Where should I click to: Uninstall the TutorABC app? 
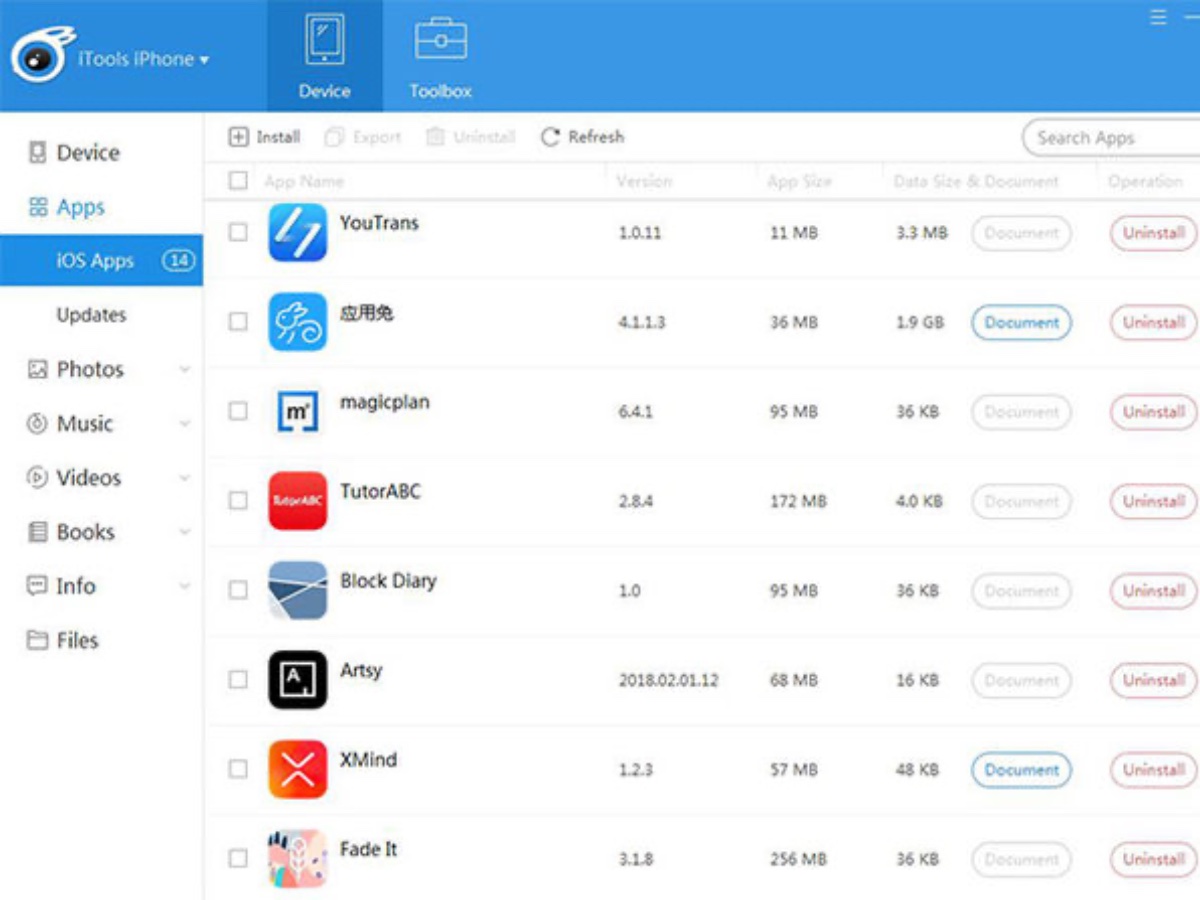pos(1154,501)
